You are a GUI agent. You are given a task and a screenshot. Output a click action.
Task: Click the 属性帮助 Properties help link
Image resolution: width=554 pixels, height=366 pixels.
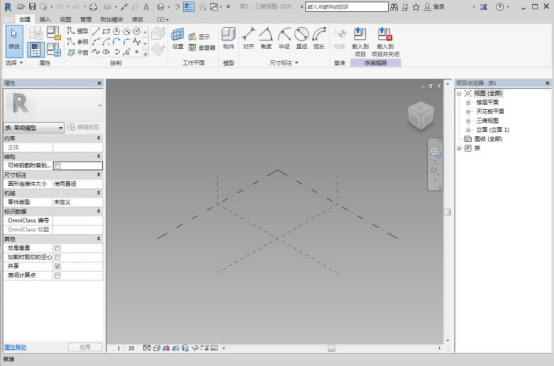15,347
